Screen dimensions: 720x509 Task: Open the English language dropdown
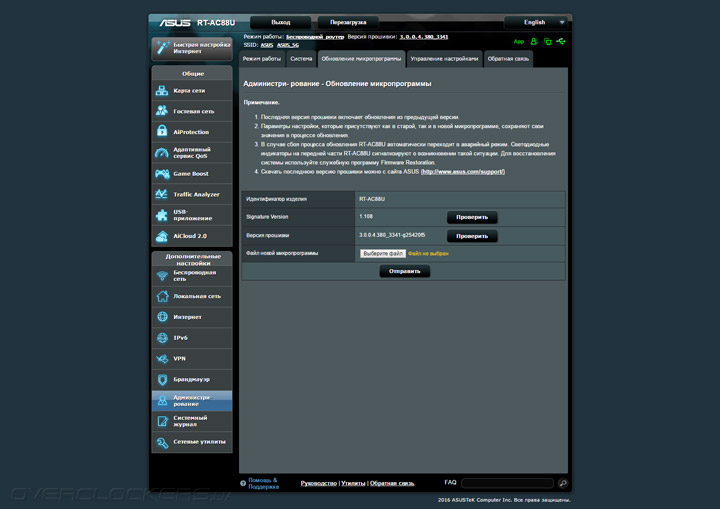tap(535, 22)
